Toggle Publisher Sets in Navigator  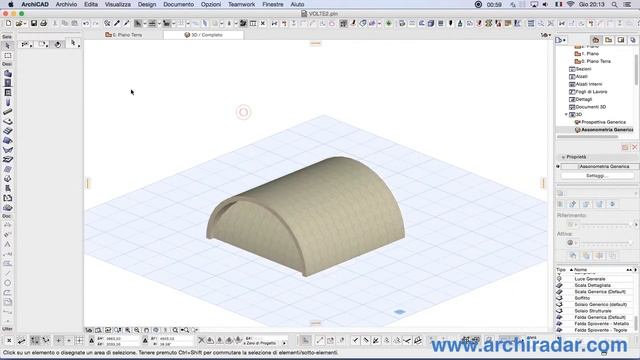[633, 40]
